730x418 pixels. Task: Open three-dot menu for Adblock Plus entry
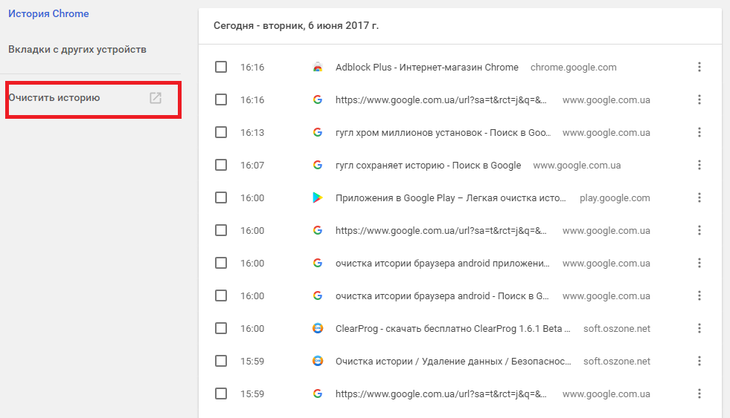[699, 67]
